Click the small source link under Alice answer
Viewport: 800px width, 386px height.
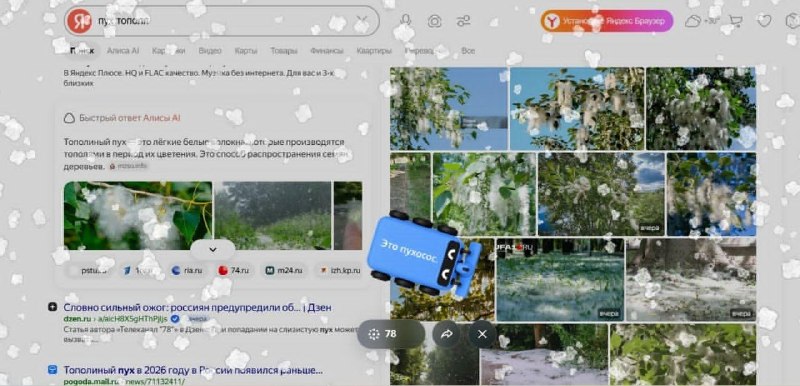128,166
